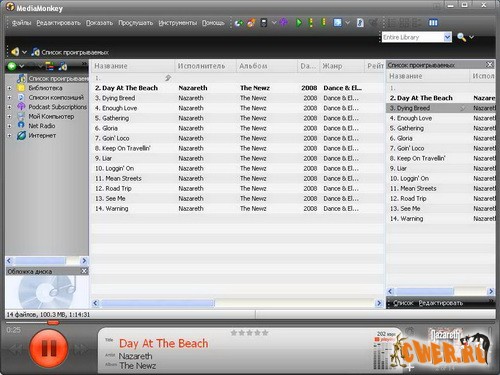500x375 pixels.
Task: Click the green round add button in tree panel
Action: 12,66
